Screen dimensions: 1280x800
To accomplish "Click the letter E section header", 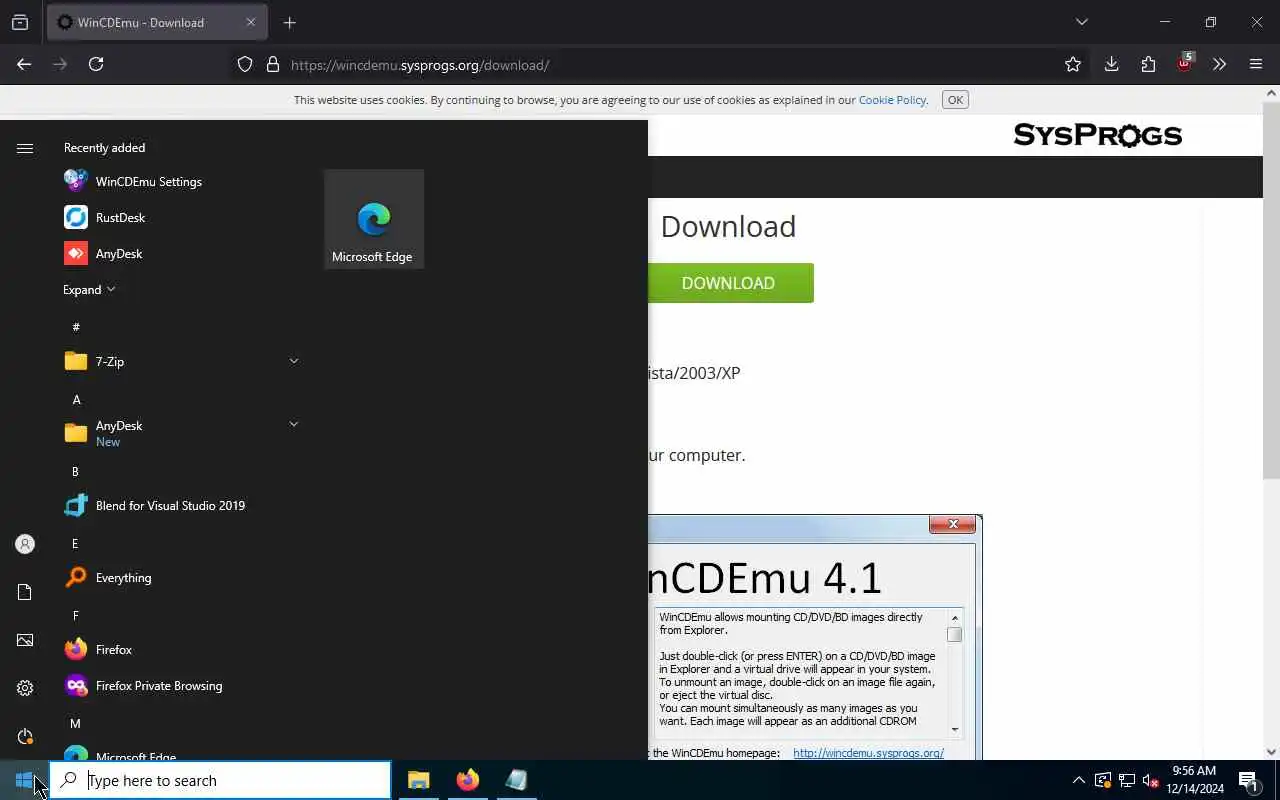I will click(x=75, y=543).
